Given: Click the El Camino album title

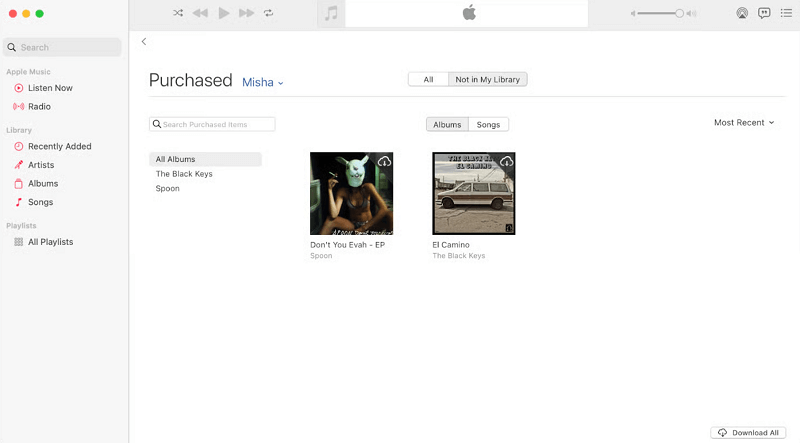Looking at the screenshot, I should point(451,245).
